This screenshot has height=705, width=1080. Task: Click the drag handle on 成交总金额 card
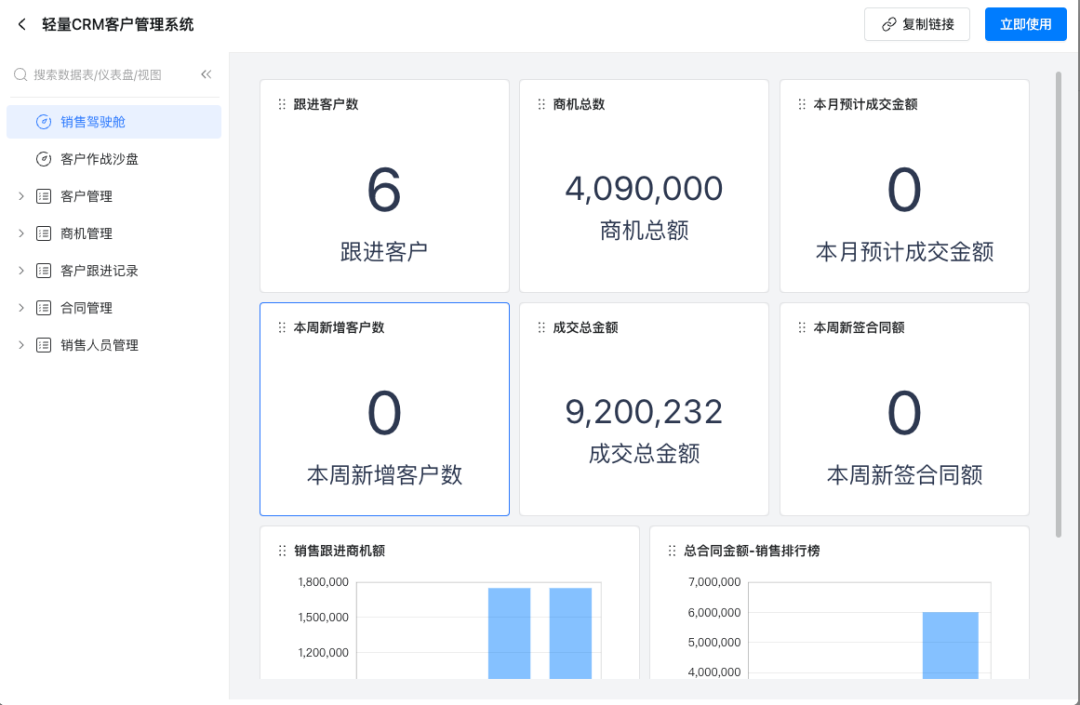click(541, 328)
